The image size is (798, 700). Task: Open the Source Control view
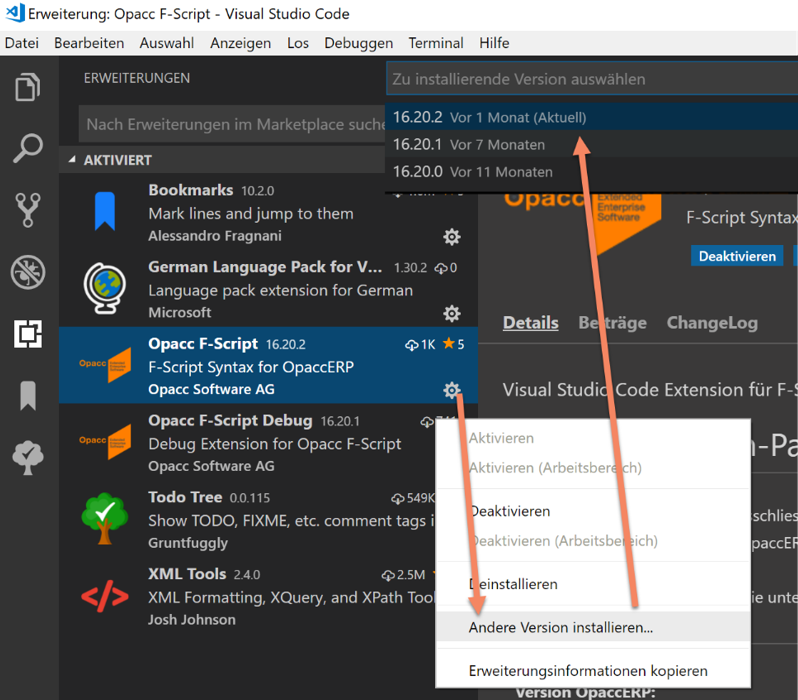[x=27, y=210]
